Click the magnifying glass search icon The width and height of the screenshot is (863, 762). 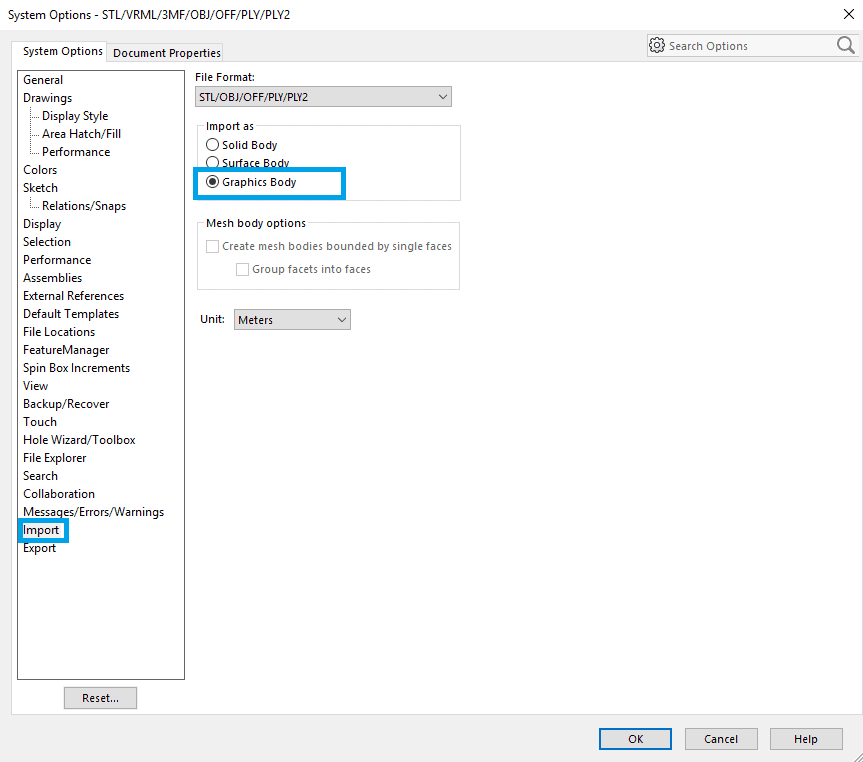pos(845,45)
